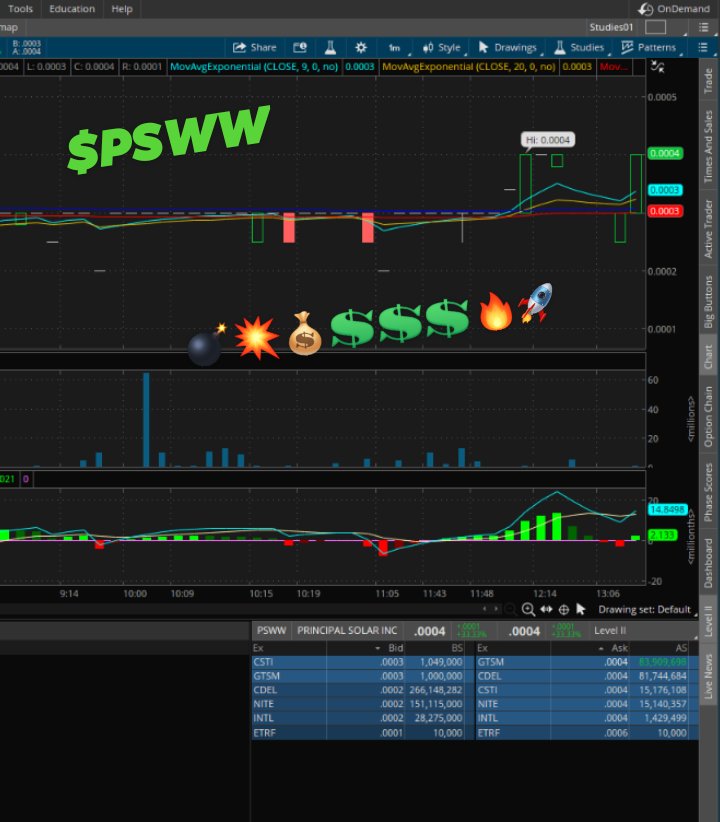Image resolution: width=720 pixels, height=822 pixels.
Task: Open the Patterns dropdown
Action: (x=649, y=48)
